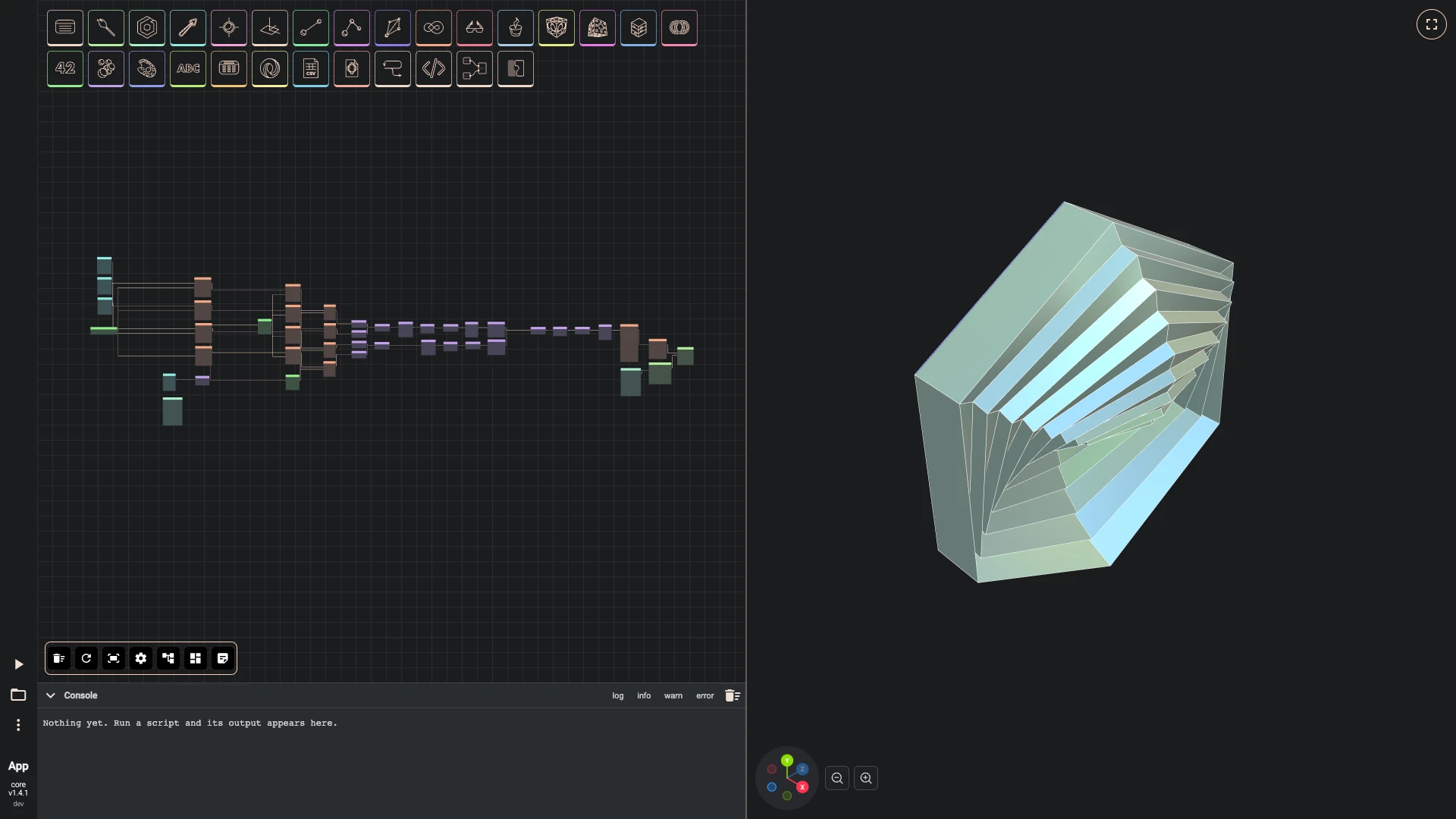This screenshot has width=1456, height=819.
Task: Open the file folder in sidebar
Action: [x=18, y=695]
